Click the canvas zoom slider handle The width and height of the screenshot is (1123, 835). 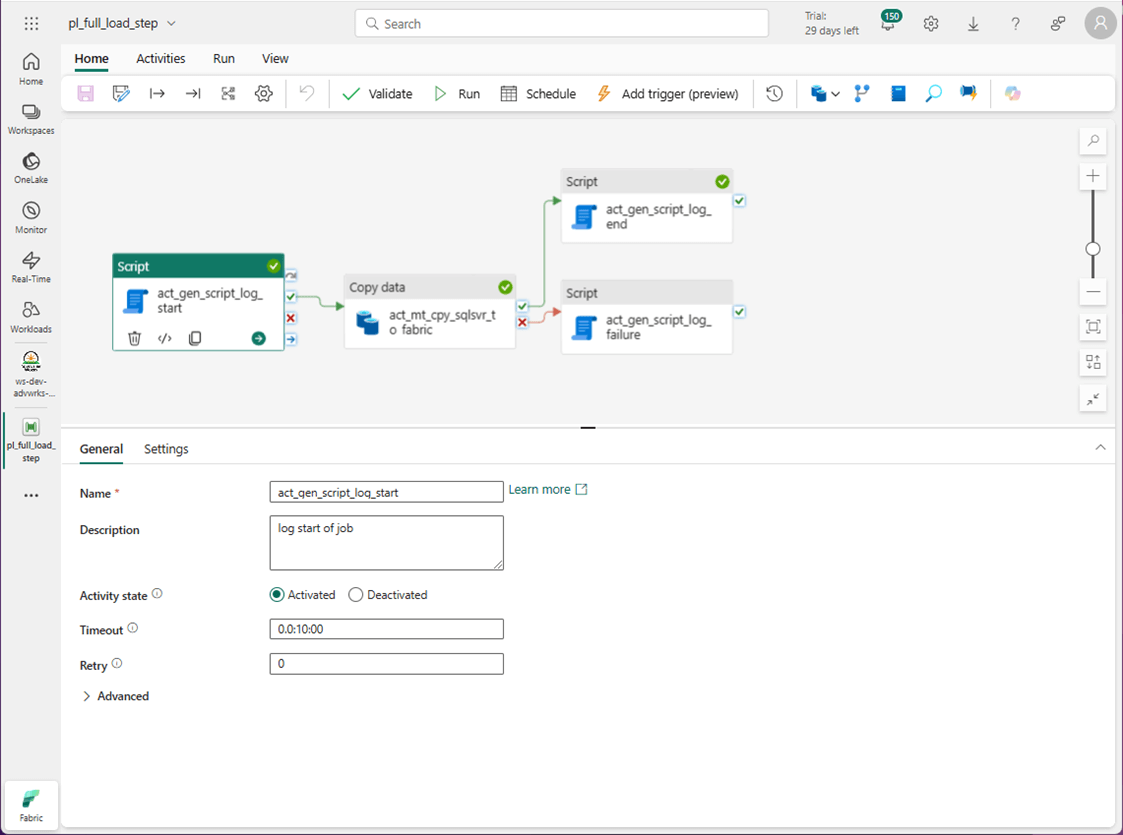pos(1093,249)
